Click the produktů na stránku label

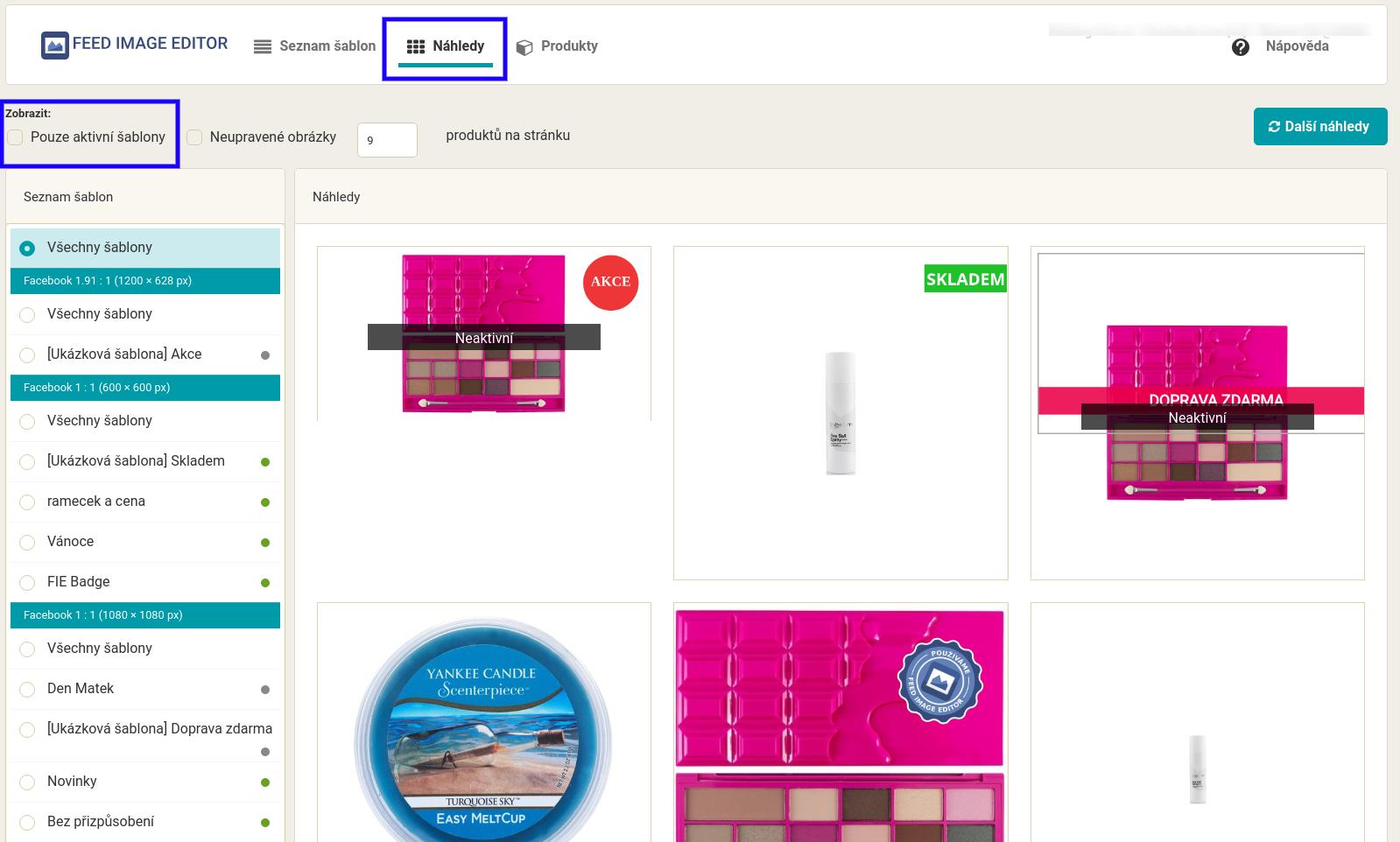tap(508, 135)
